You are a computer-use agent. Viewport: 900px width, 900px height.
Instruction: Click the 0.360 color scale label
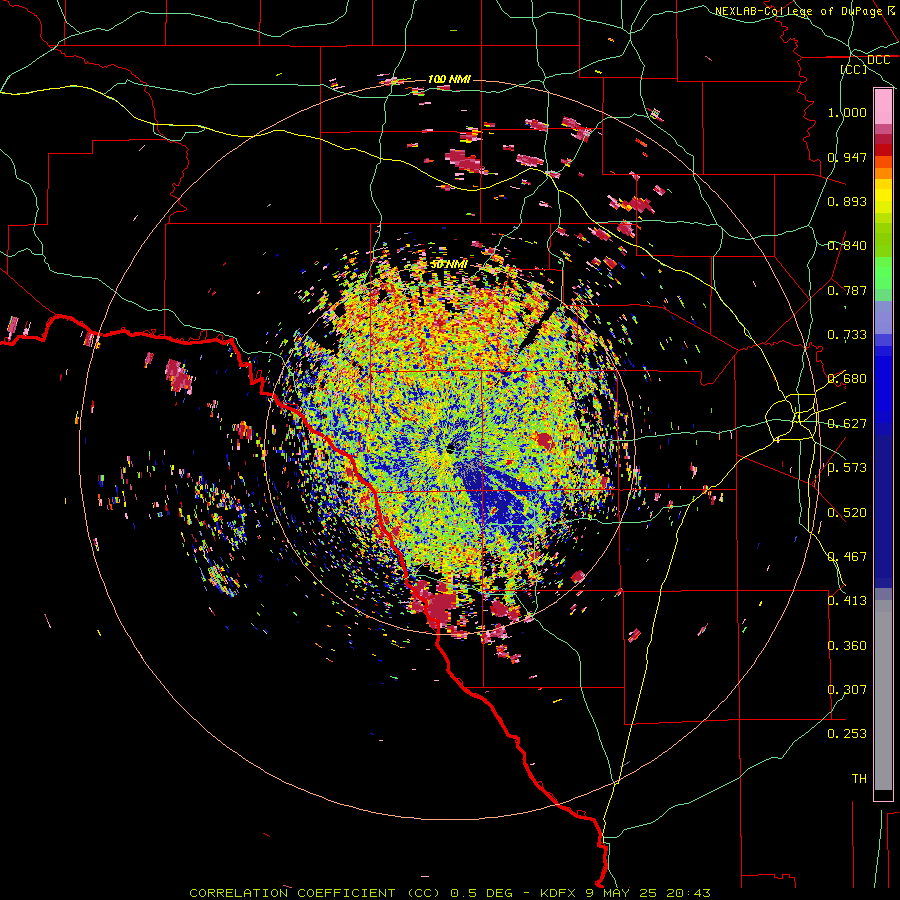[847, 646]
